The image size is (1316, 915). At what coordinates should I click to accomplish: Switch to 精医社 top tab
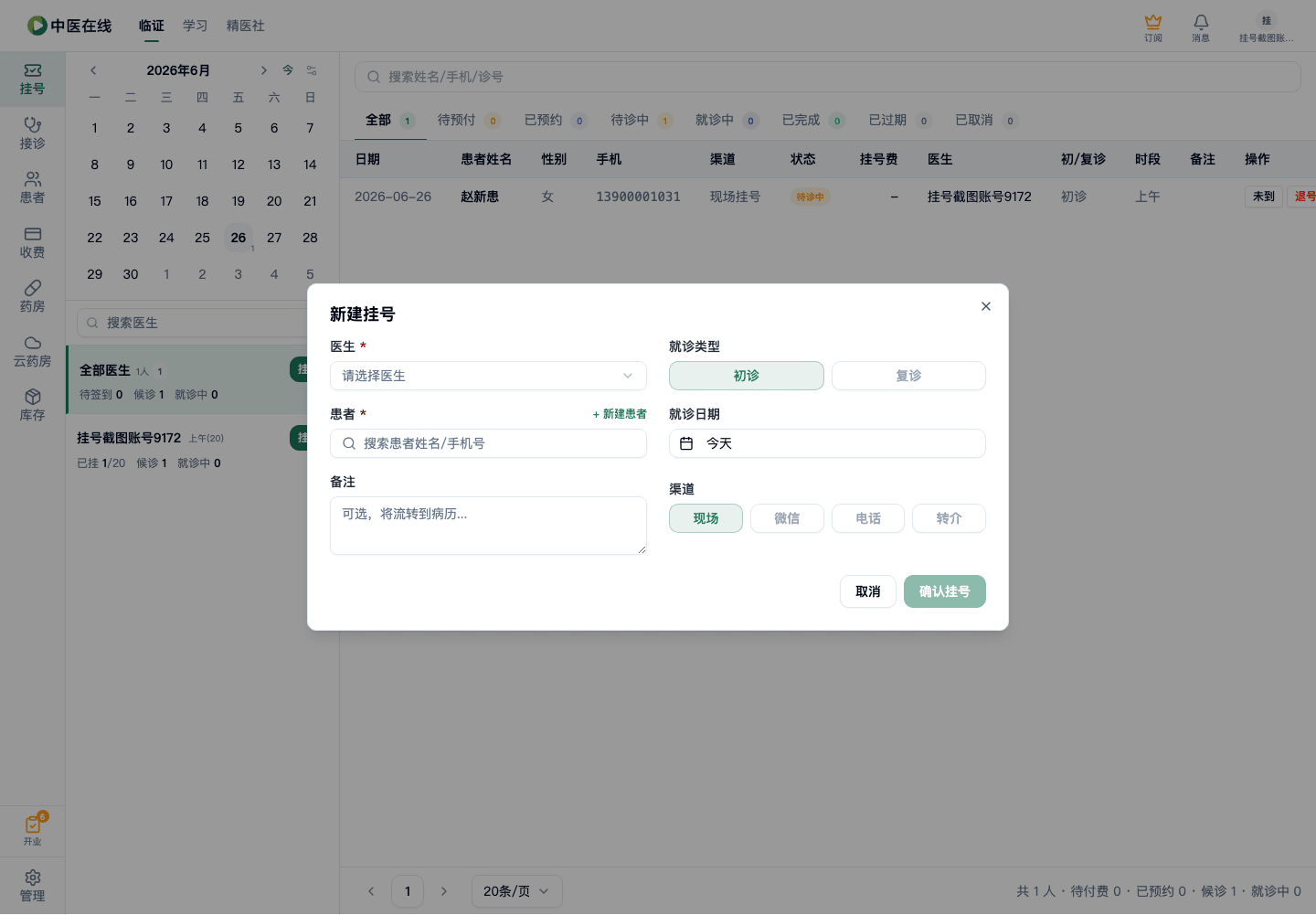(x=246, y=26)
